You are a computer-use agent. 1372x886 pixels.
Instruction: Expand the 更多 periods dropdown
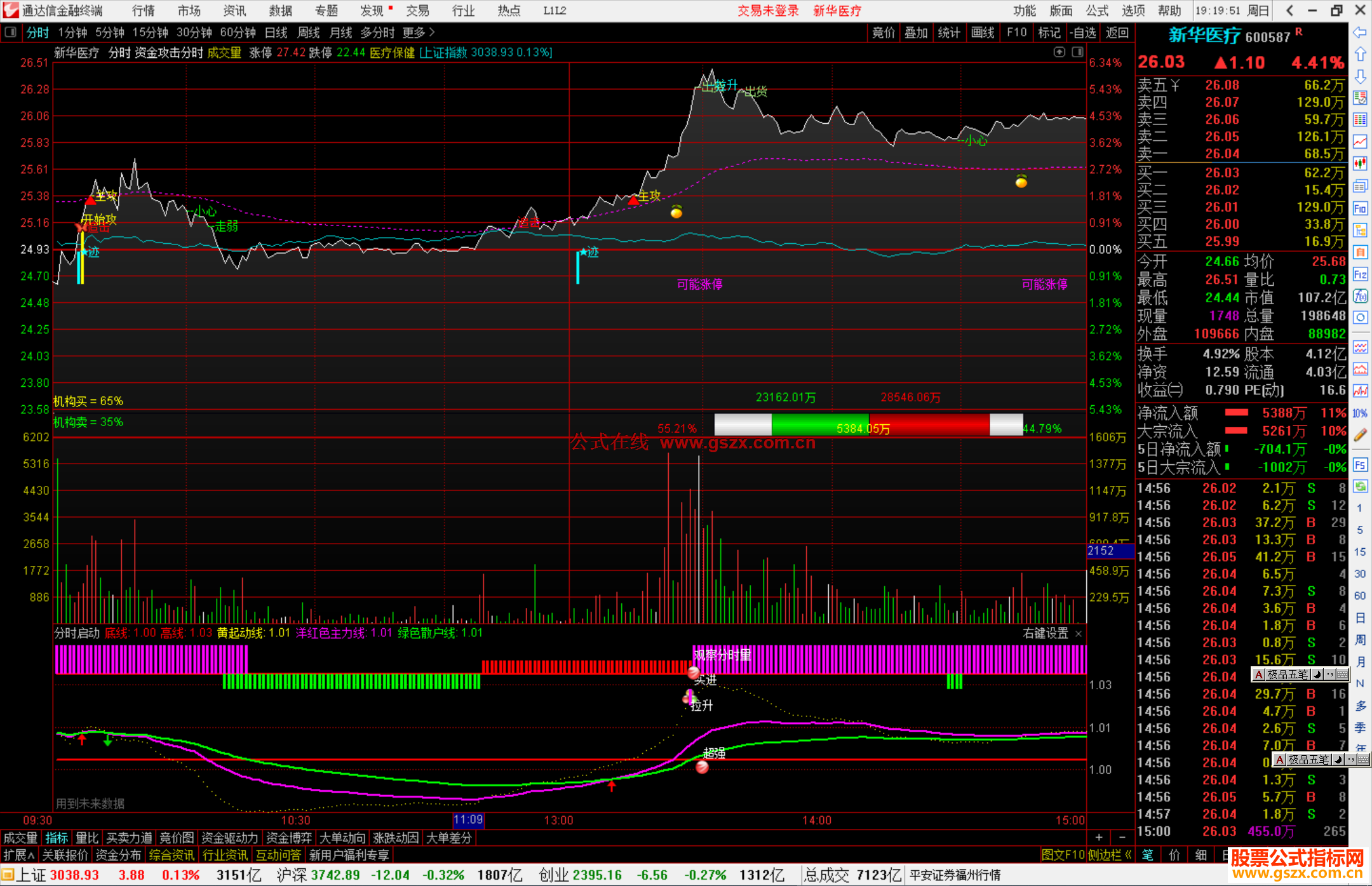coord(419,32)
